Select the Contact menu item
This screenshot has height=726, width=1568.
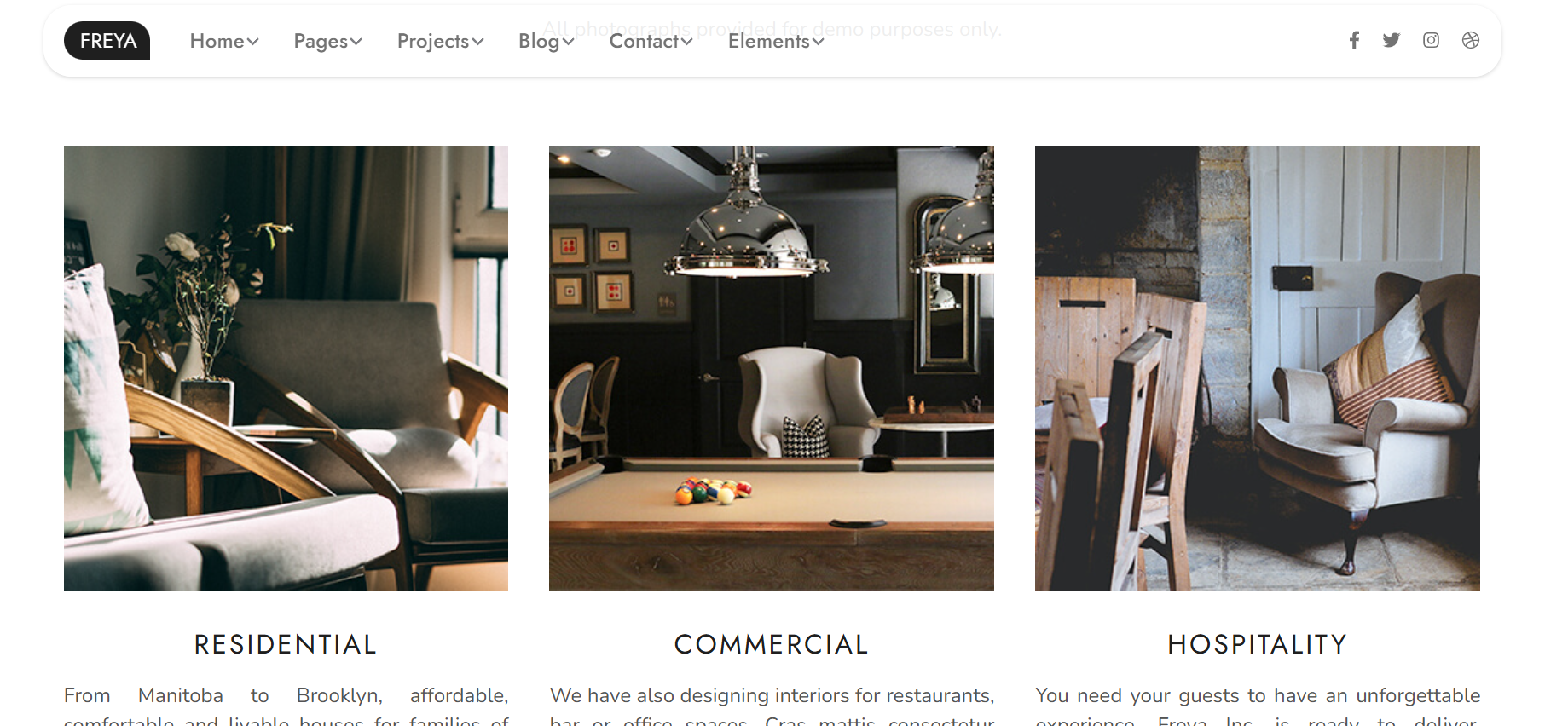tap(645, 41)
